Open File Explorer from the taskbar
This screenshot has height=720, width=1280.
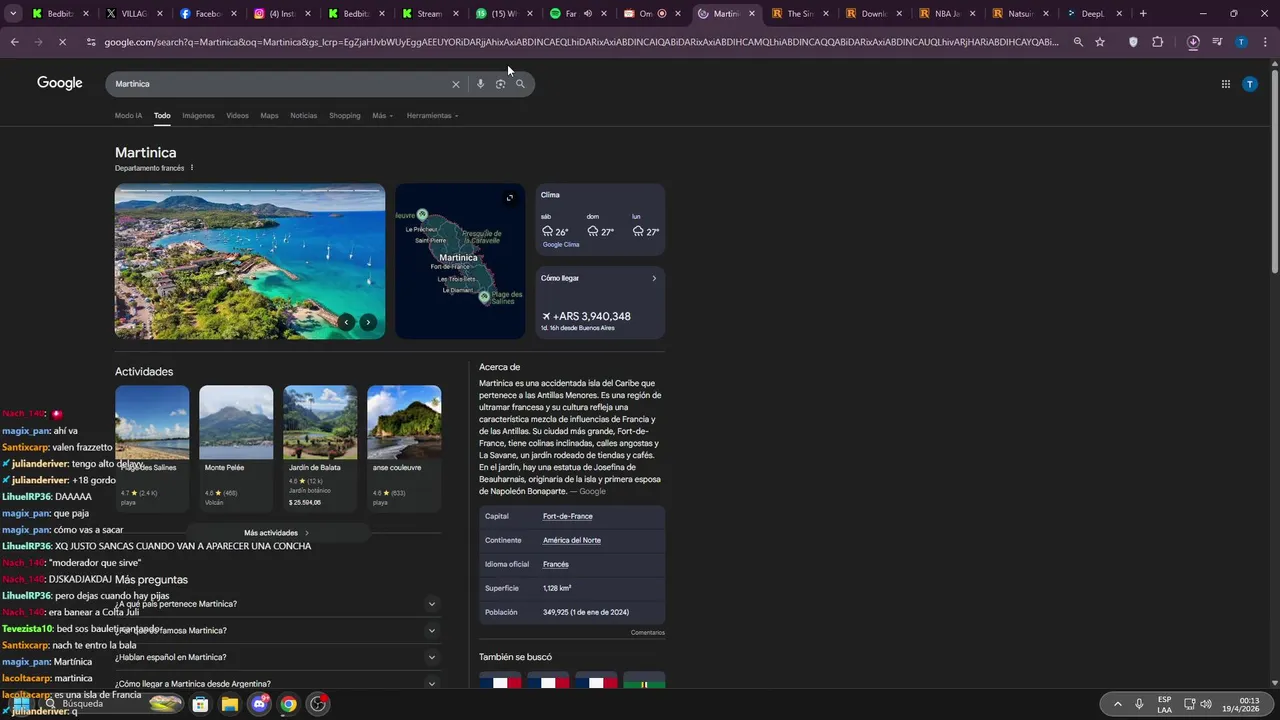click(229, 704)
